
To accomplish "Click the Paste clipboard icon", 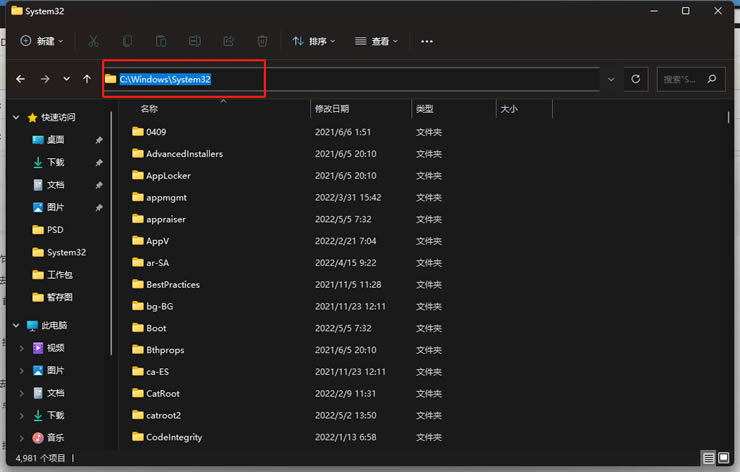I will pos(161,42).
